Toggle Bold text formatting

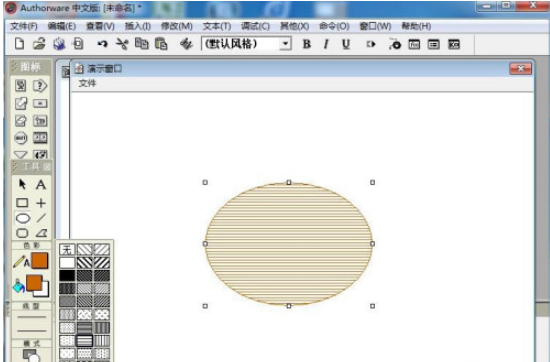[307, 44]
